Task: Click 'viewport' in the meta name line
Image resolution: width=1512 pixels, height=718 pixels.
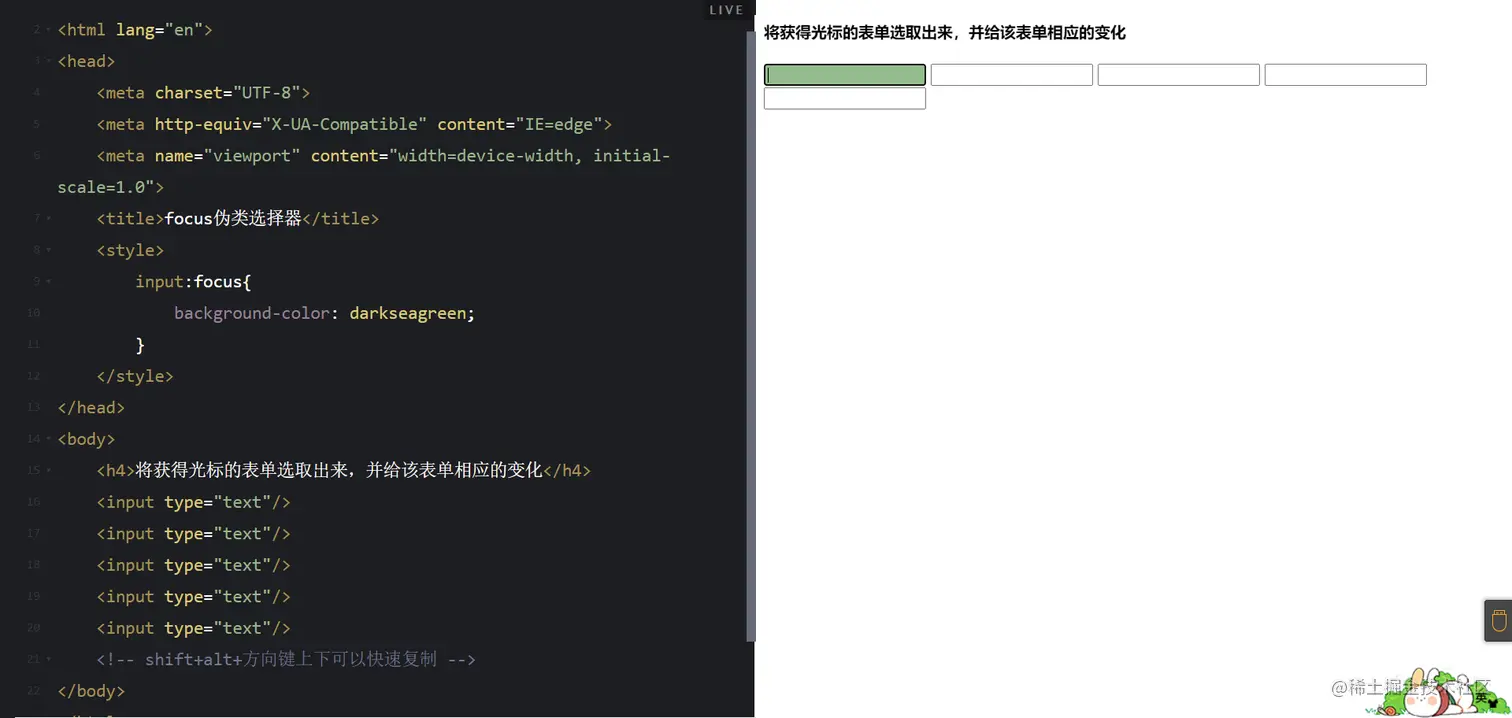Action: [x=252, y=156]
